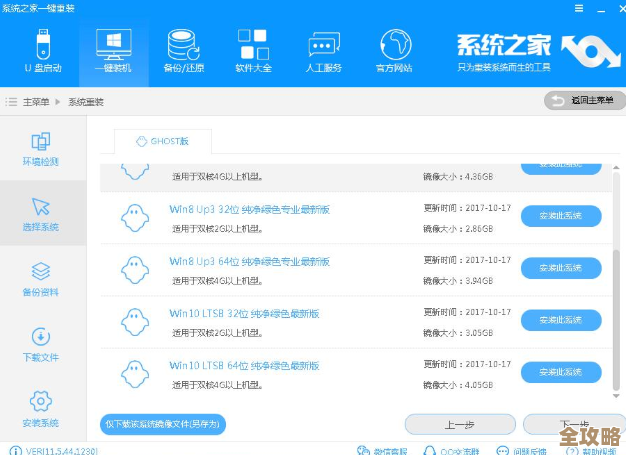Click 仅下载该系统镜像文件(另存为) button
The height and width of the screenshot is (455, 626).
tap(163, 424)
